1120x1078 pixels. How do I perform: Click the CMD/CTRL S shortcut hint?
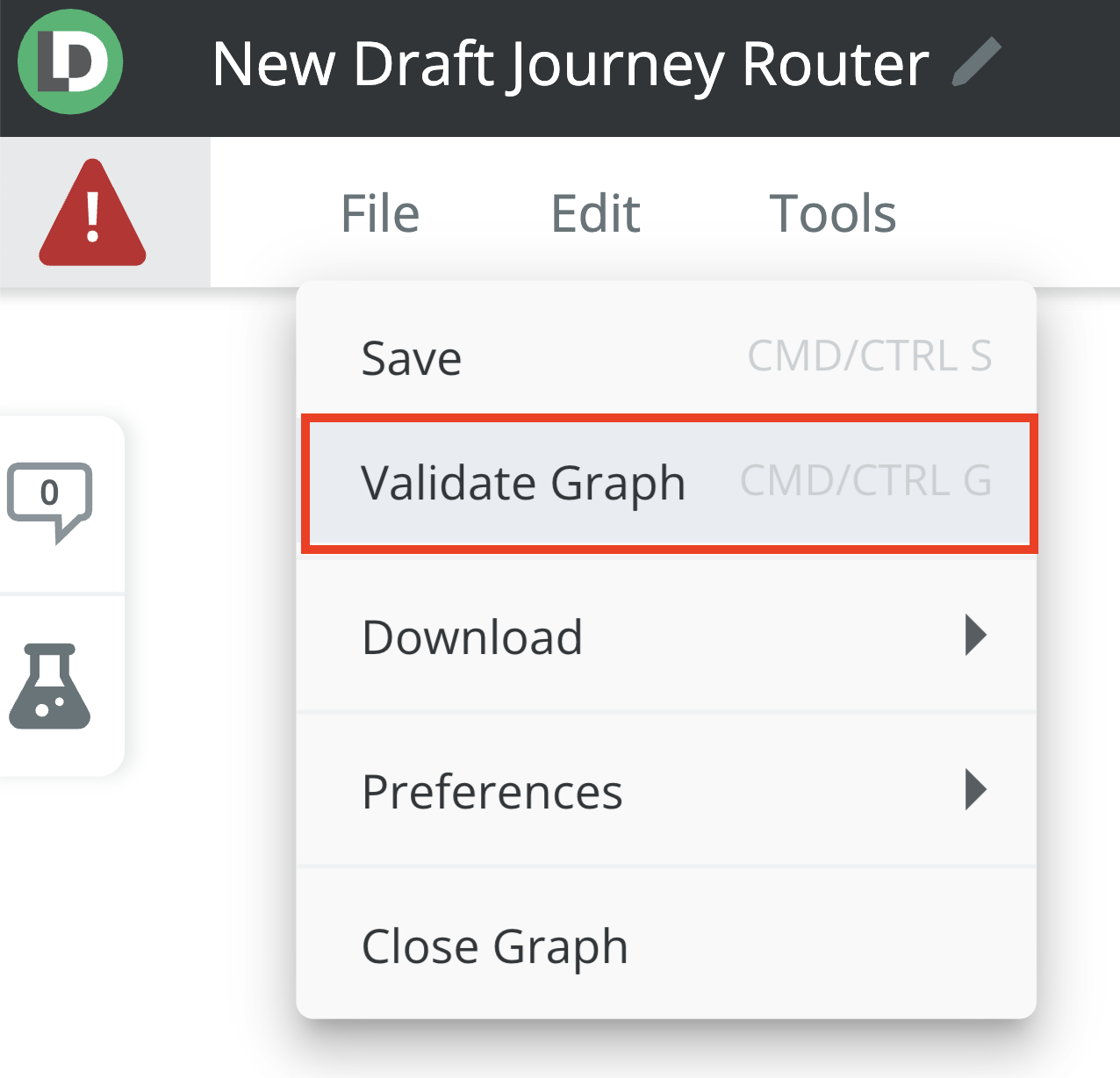[869, 356]
